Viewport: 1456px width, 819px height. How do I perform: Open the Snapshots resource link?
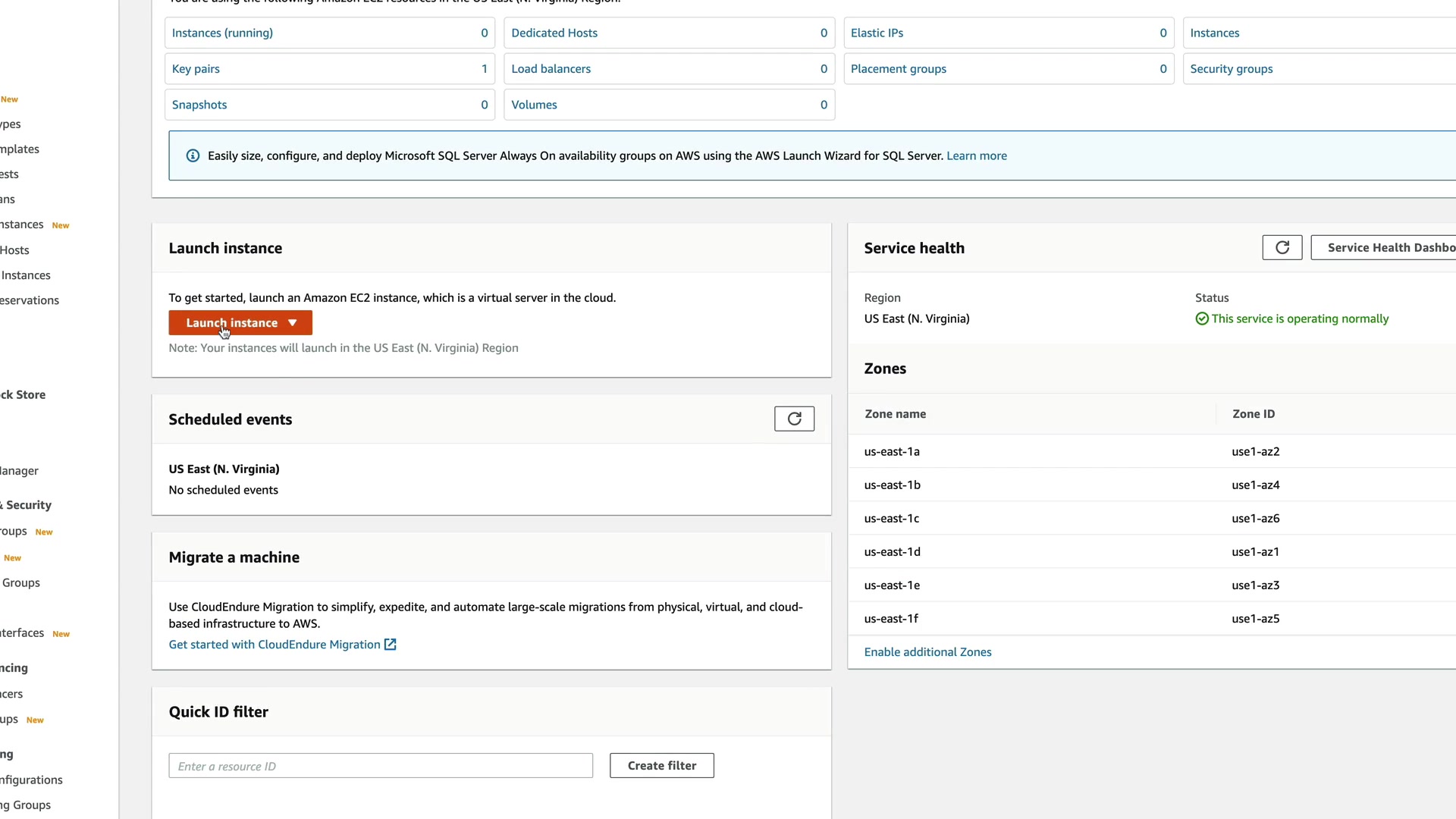(199, 105)
